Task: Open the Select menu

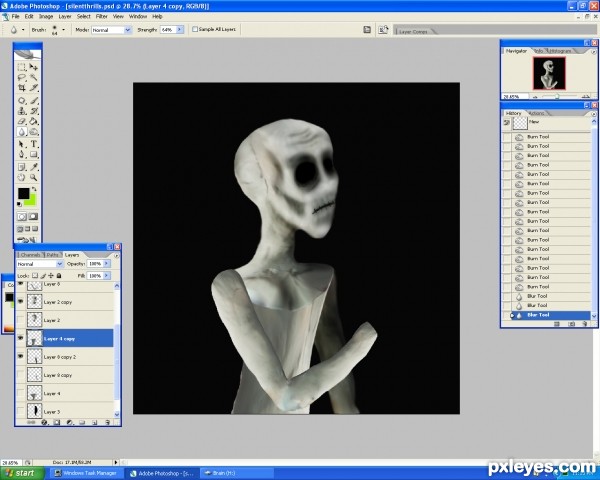Action: click(83, 16)
